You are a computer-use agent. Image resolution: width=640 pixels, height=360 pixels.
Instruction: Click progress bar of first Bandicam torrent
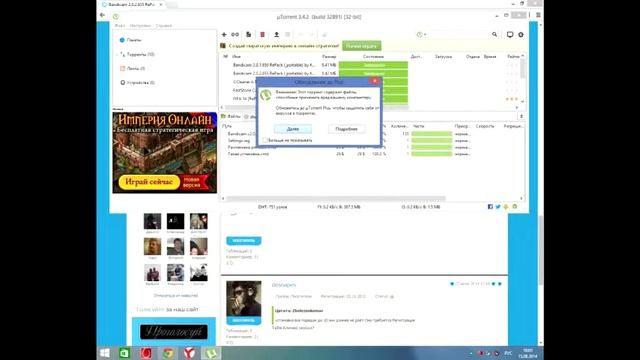click(373, 65)
